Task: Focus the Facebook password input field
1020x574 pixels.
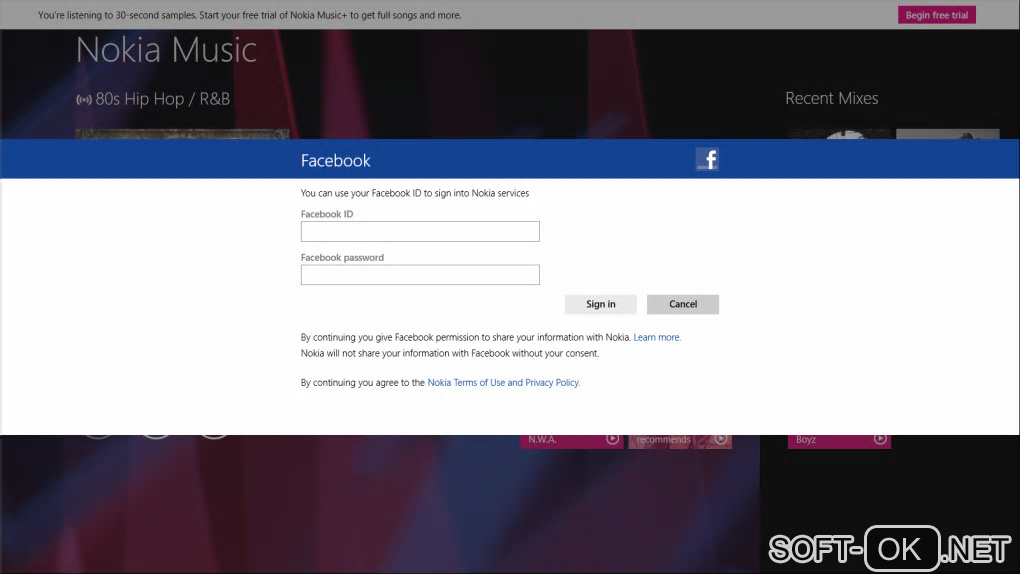Action: click(420, 275)
